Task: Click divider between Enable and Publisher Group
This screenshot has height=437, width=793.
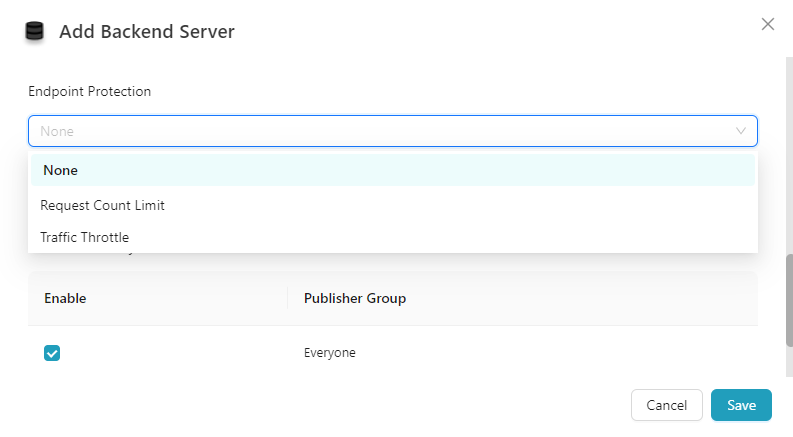Action: pos(288,298)
